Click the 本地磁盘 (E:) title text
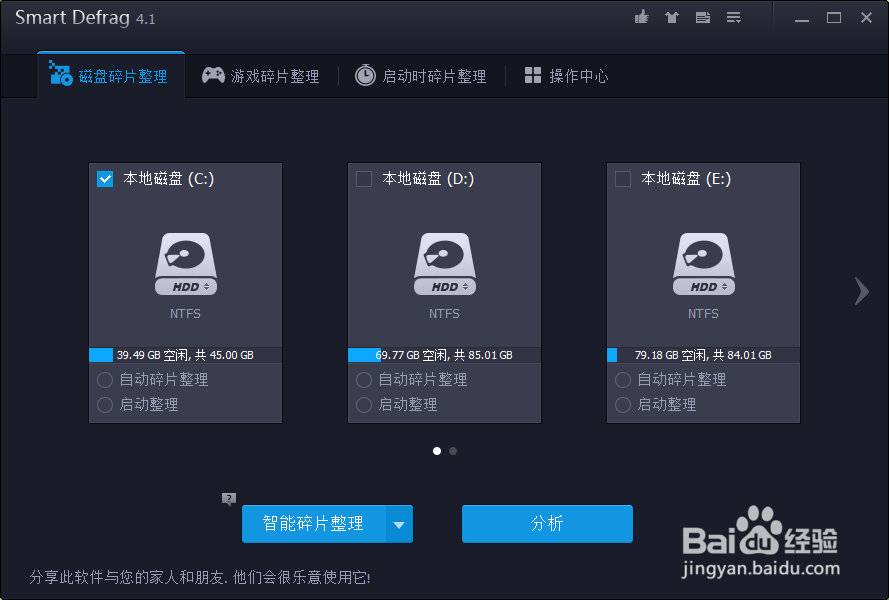 686,179
